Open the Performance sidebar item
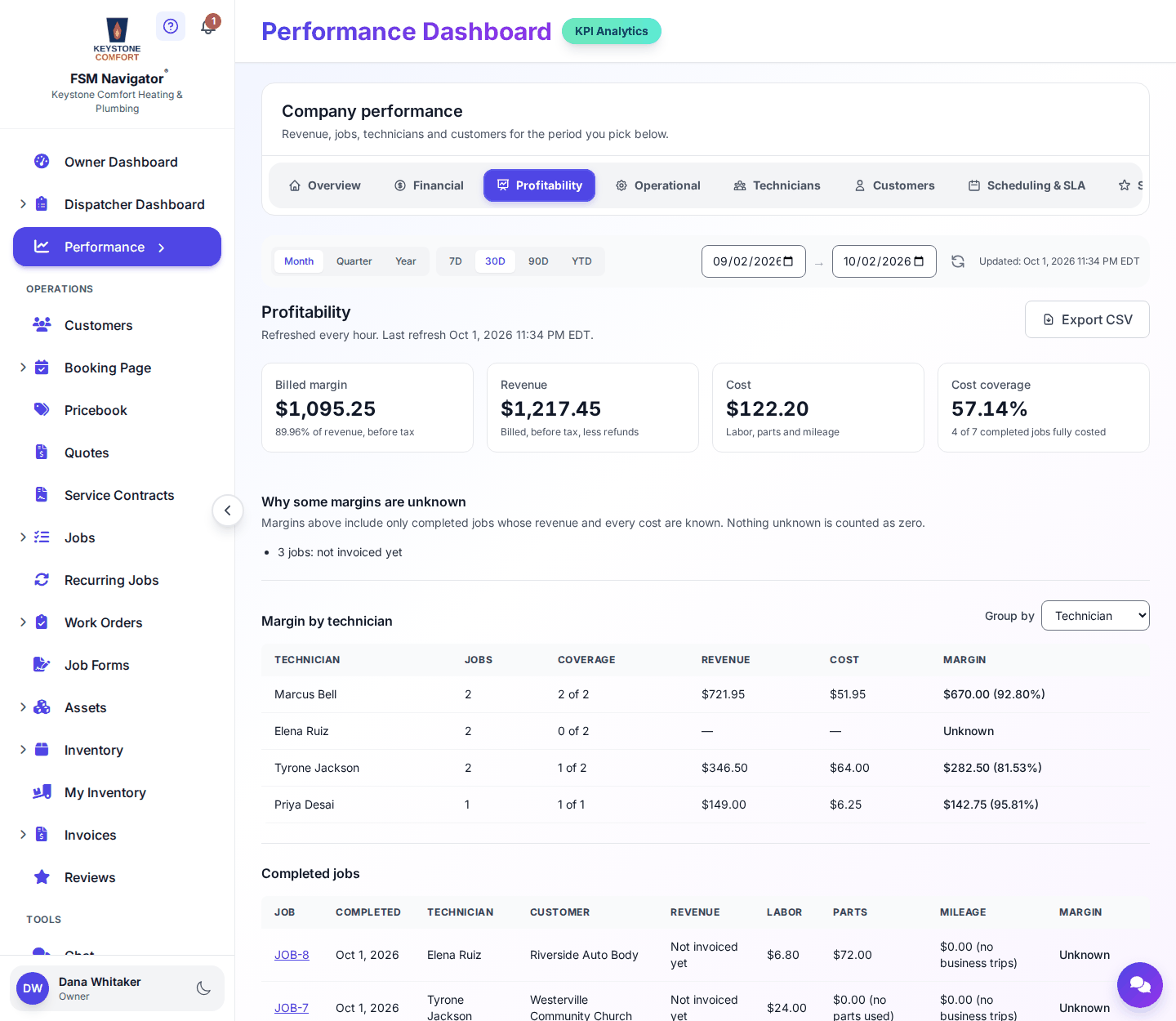The width and height of the screenshot is (1176, 1021). [117, 247]
